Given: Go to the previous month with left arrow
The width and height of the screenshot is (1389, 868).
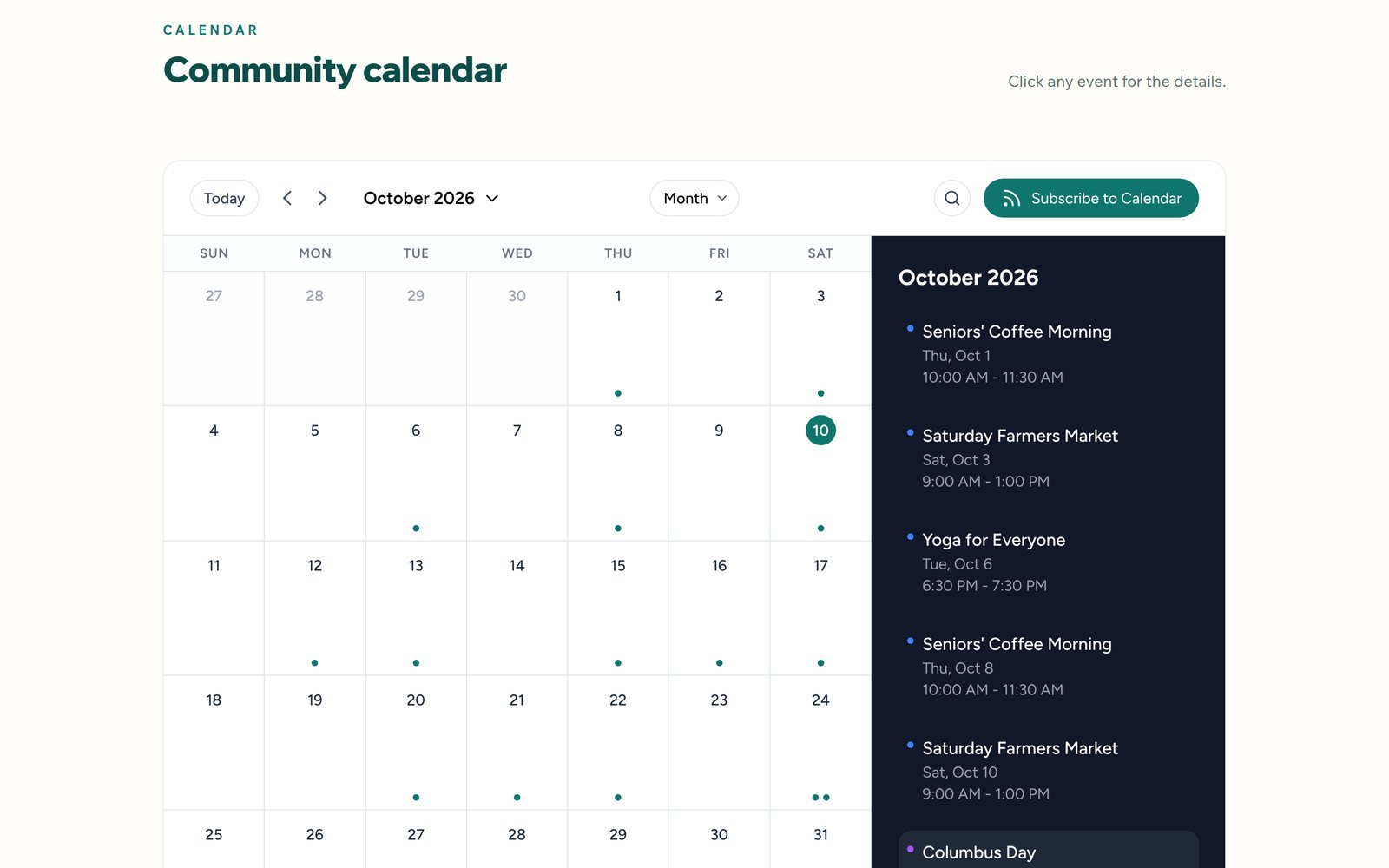Looking at the screenshot, I should pos(287,198).
